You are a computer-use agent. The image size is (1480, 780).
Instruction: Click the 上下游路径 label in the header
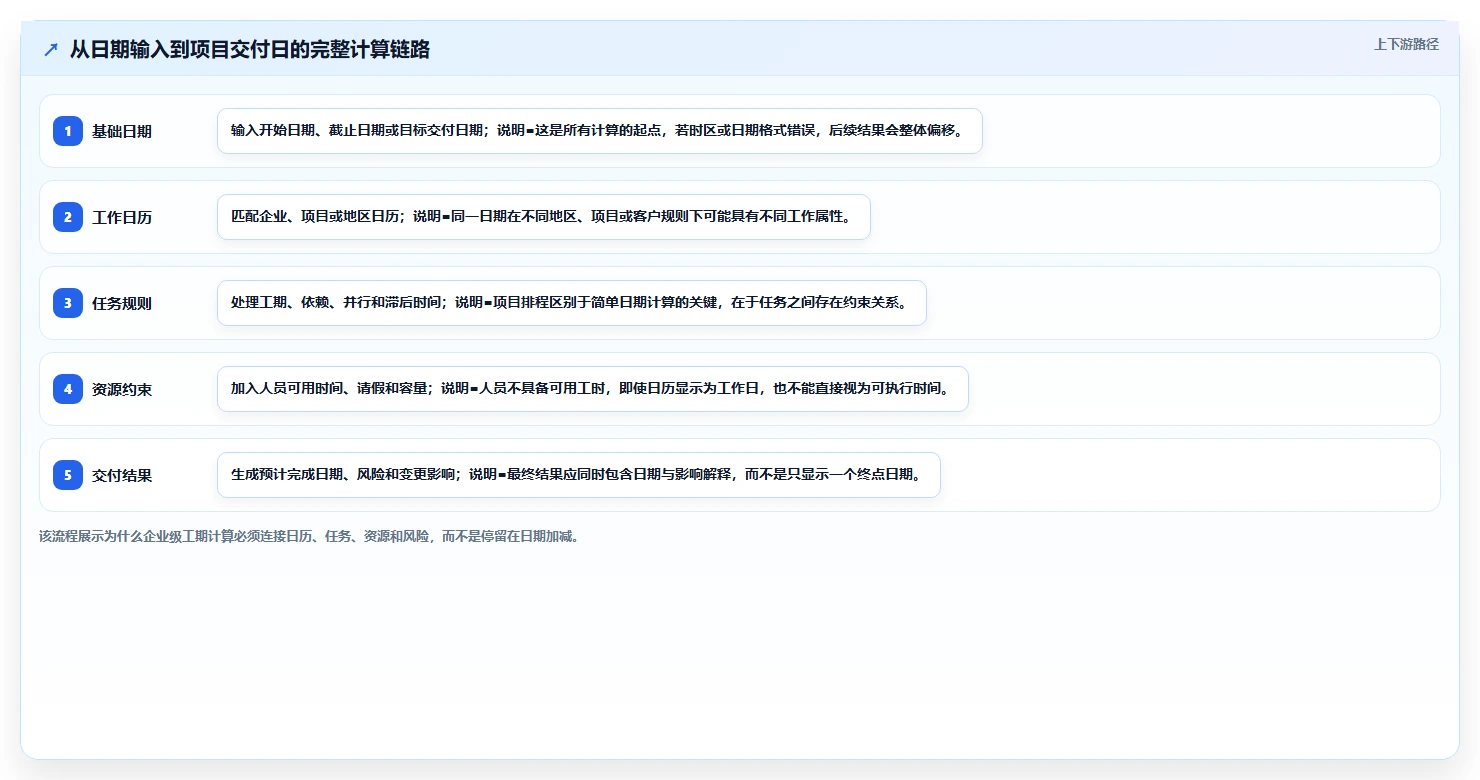[1406, 44]
